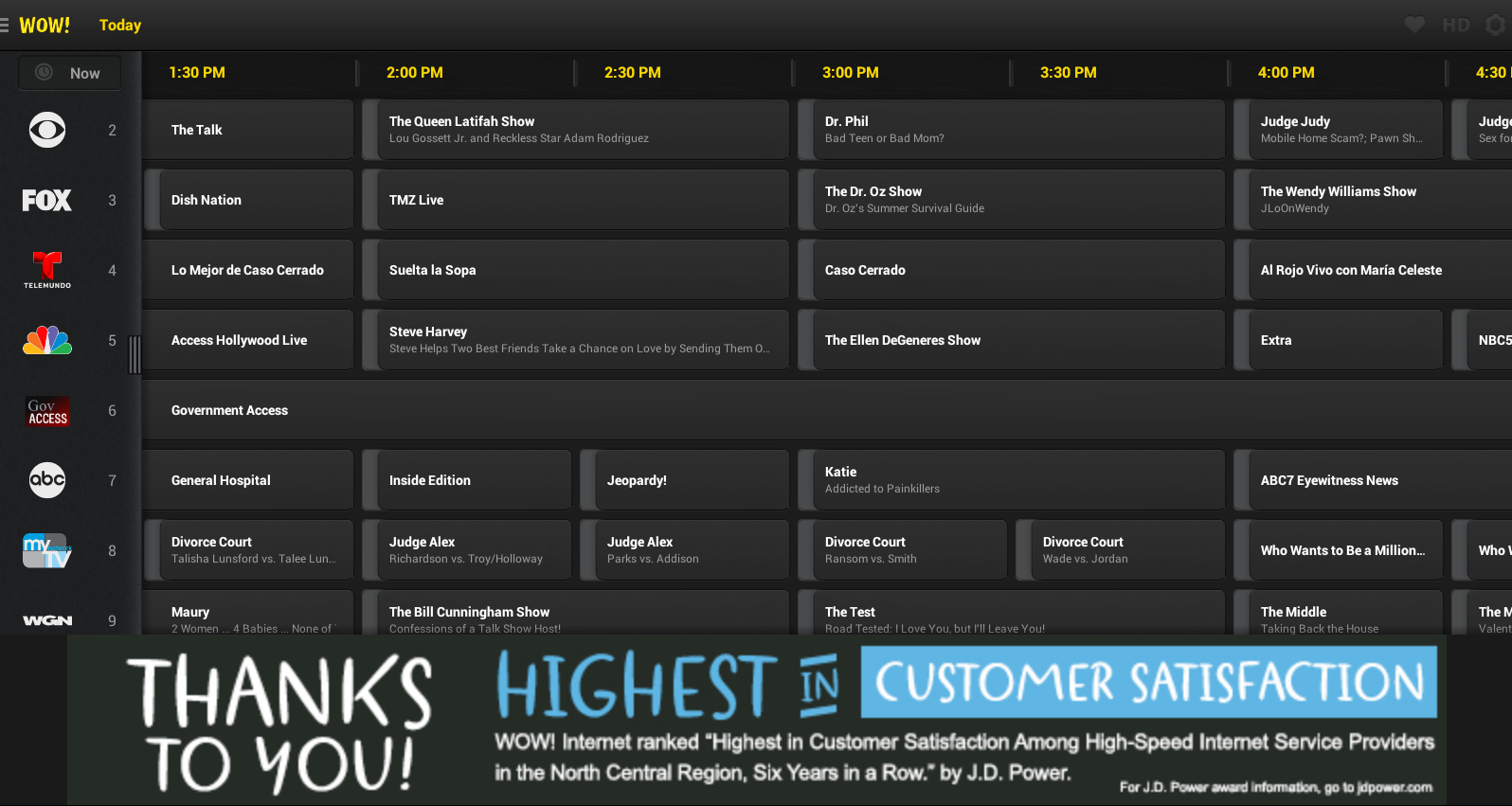This screenshot has width=1512, height=806.
Task: Open The Middle: Taking Back the House
Action: tap(1339, 613)
